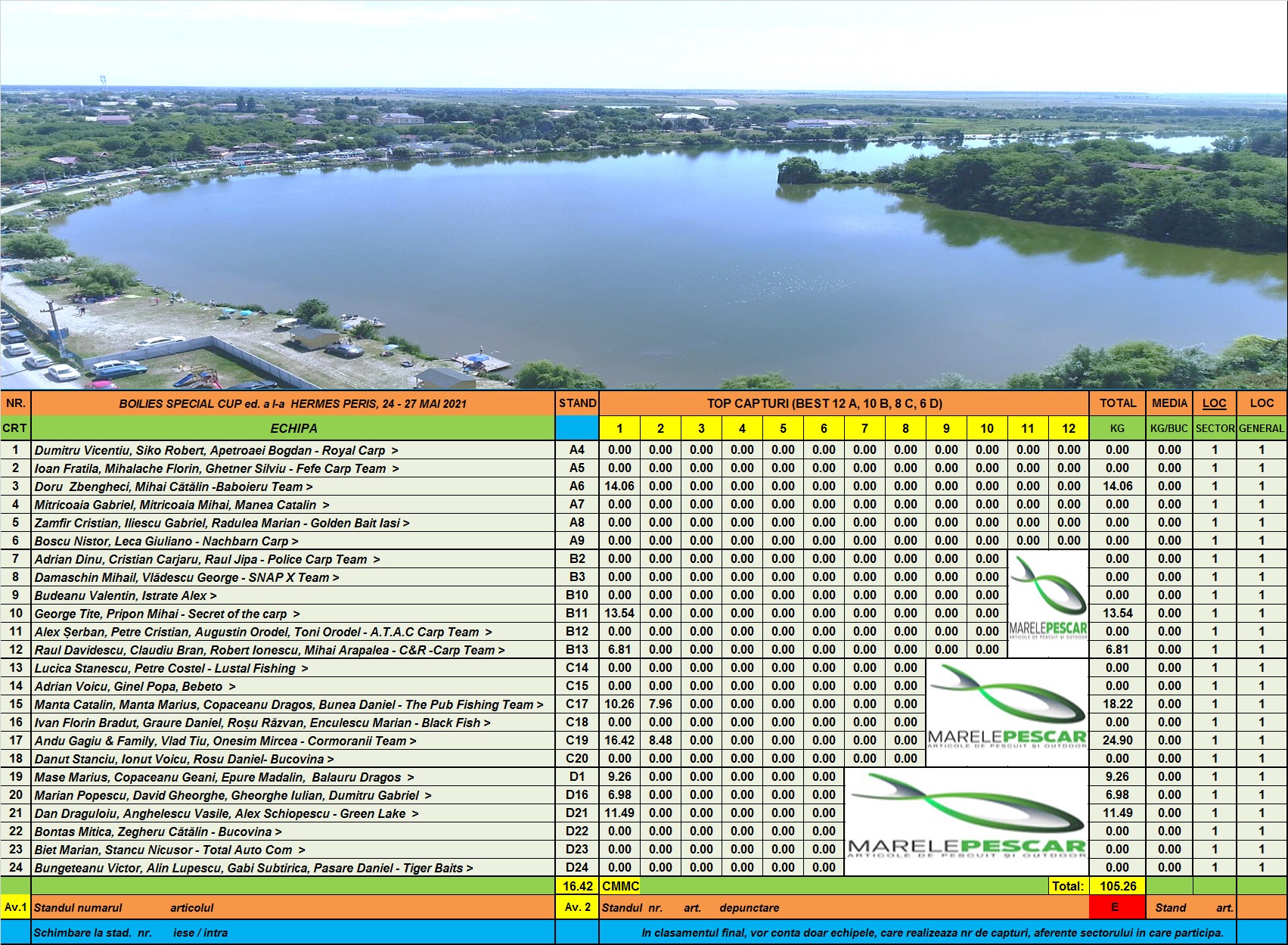Select the GENERAL header cell
This screenshot has width=1288, height=945.
pyautogui.click(x=1262, y=428)
